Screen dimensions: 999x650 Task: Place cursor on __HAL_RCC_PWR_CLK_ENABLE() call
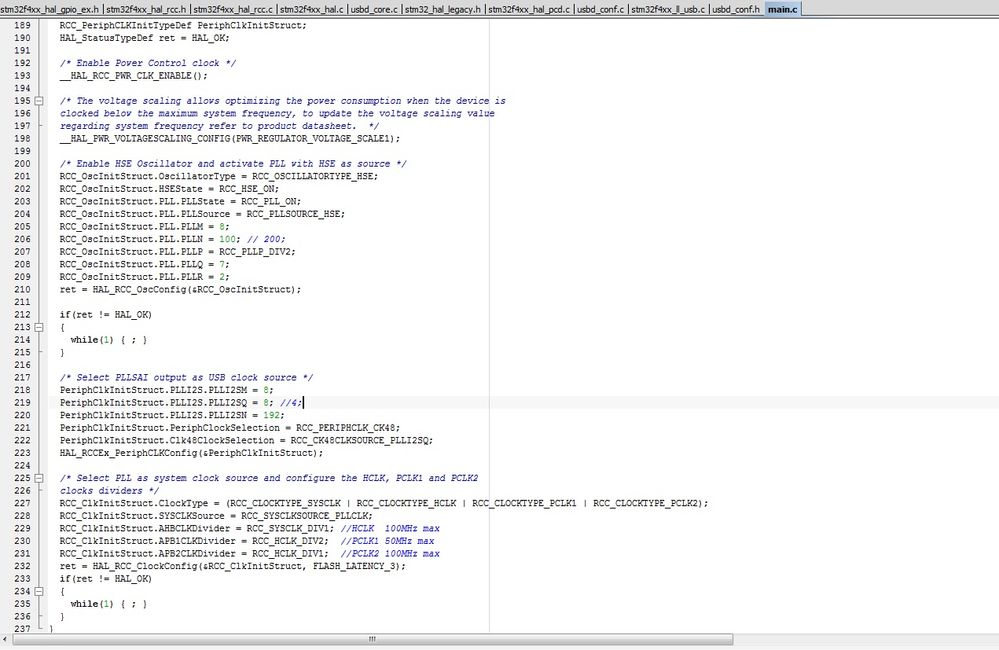point(134,76)
